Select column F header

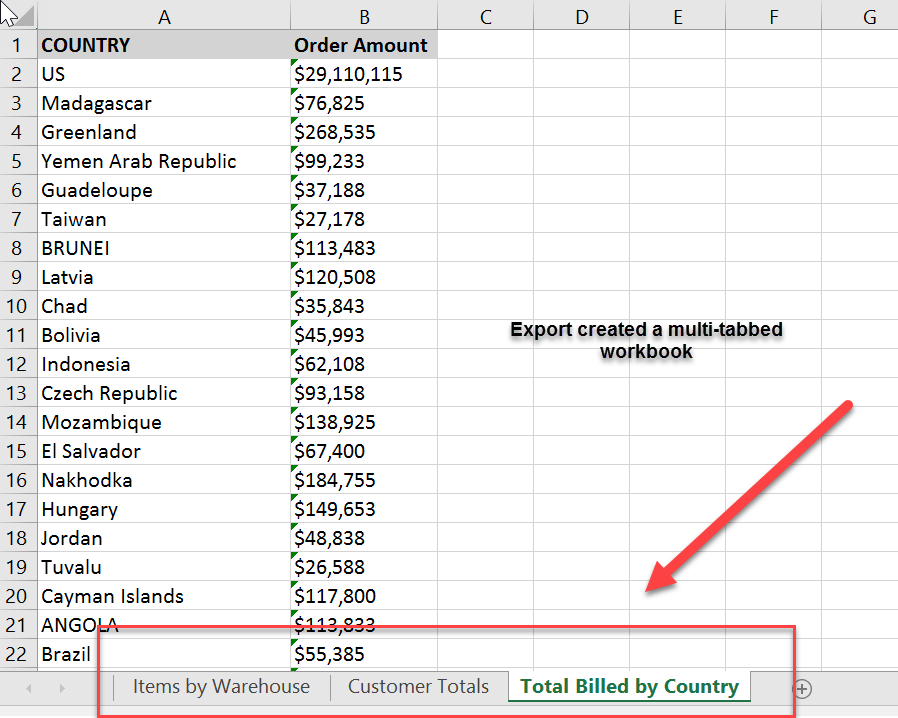click(x=774, y=15)
